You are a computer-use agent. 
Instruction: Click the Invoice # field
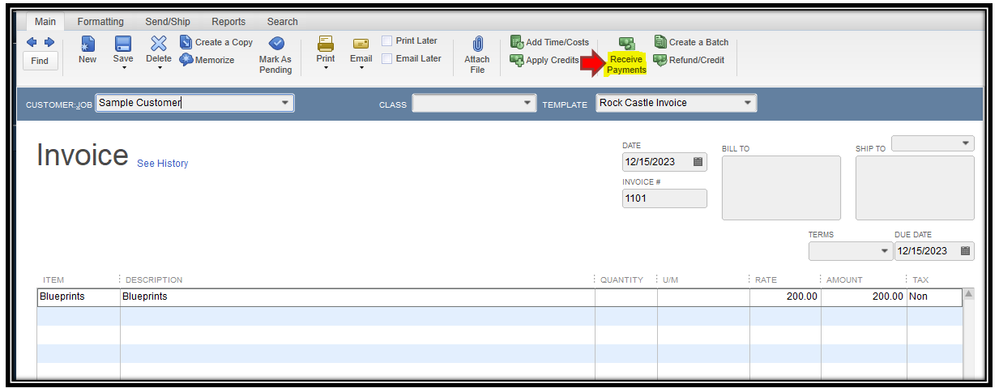(x=665, y=198)
